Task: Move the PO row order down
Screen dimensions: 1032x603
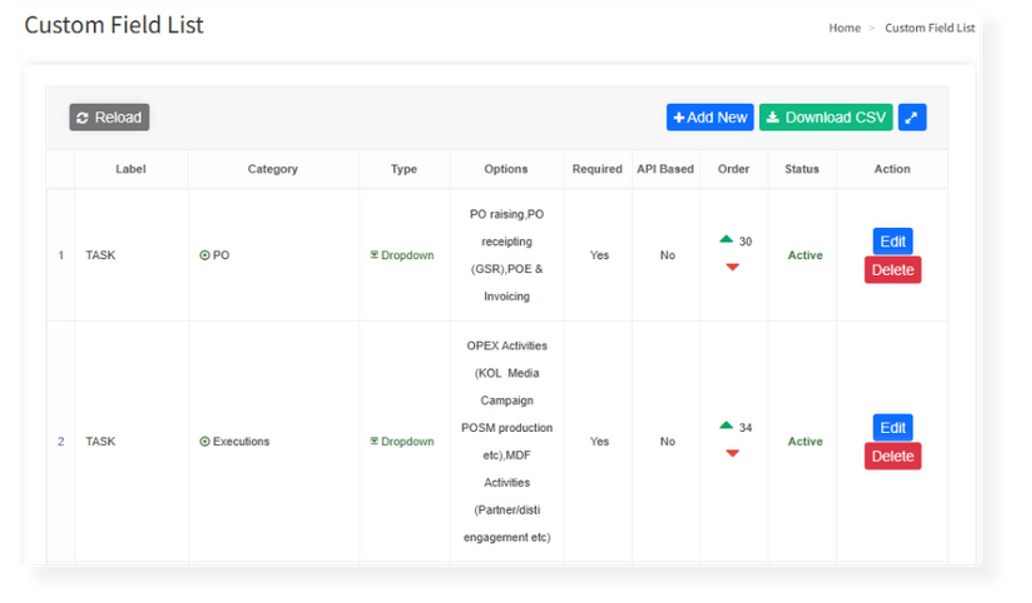Action: point(733,267)
